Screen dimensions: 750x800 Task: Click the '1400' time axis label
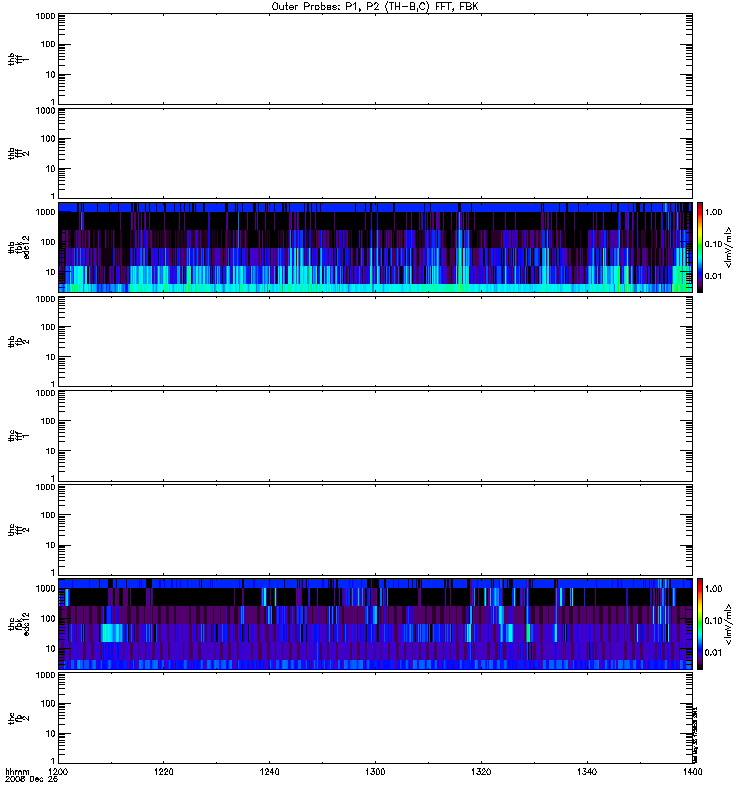click(x=692, y=772)
